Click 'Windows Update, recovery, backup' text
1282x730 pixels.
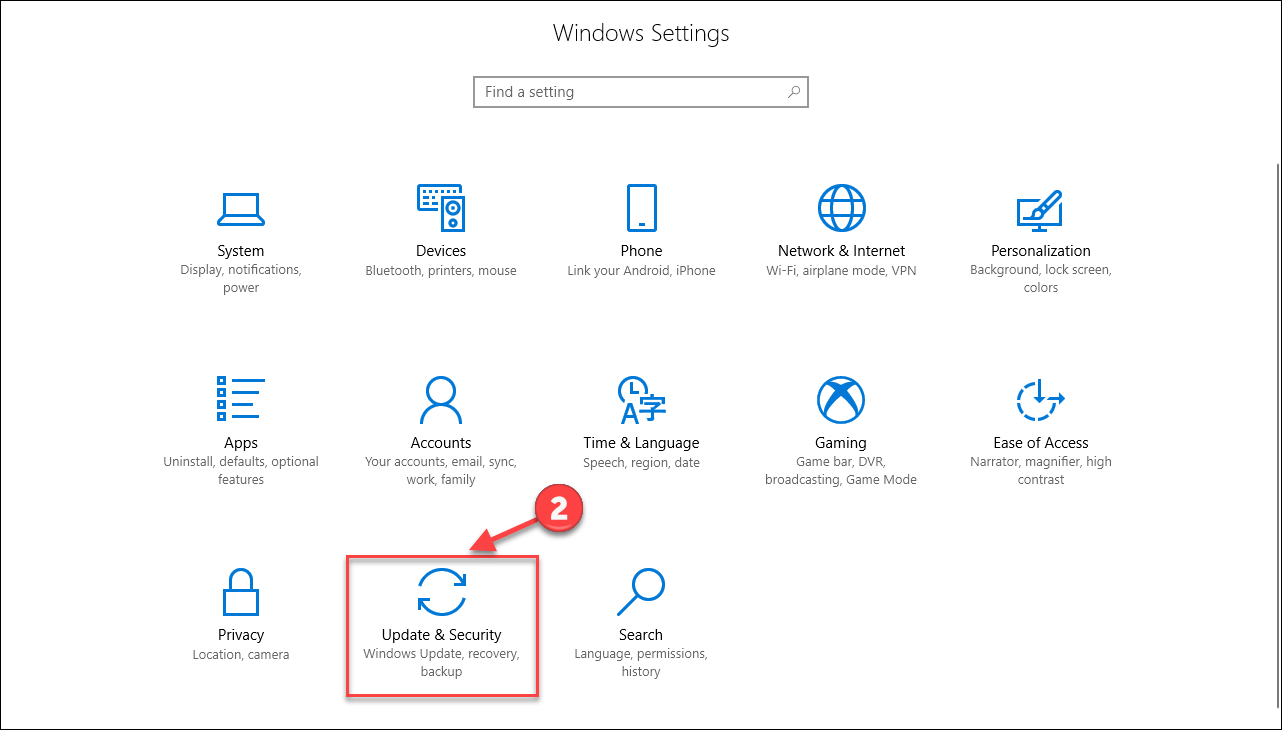tap(441, 663)
